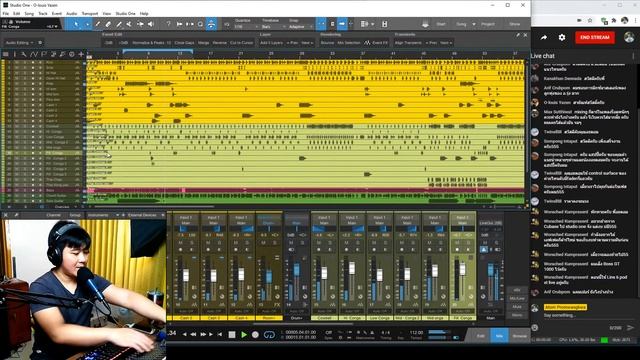Click the Main channel volume fader
The height and width of the screenshot is (360, 640).
coord(491,270)
